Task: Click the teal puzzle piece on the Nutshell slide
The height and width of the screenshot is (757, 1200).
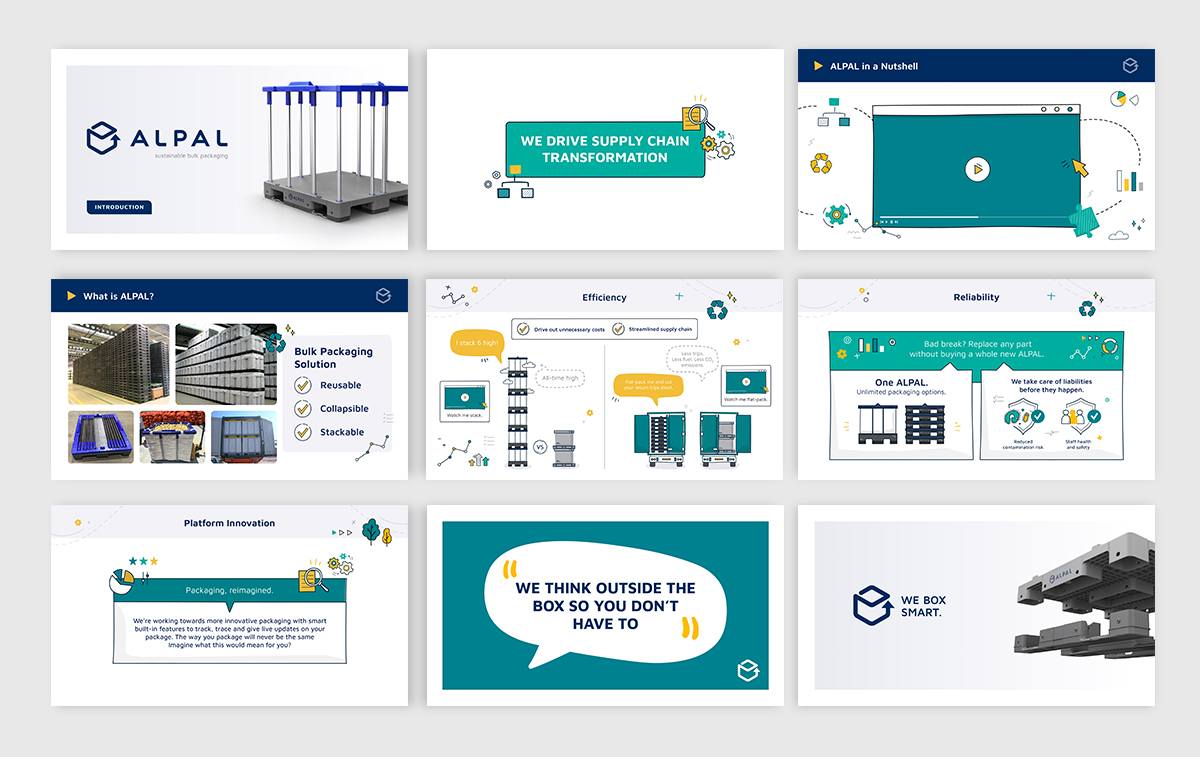Action: [x=1084, y=220]
